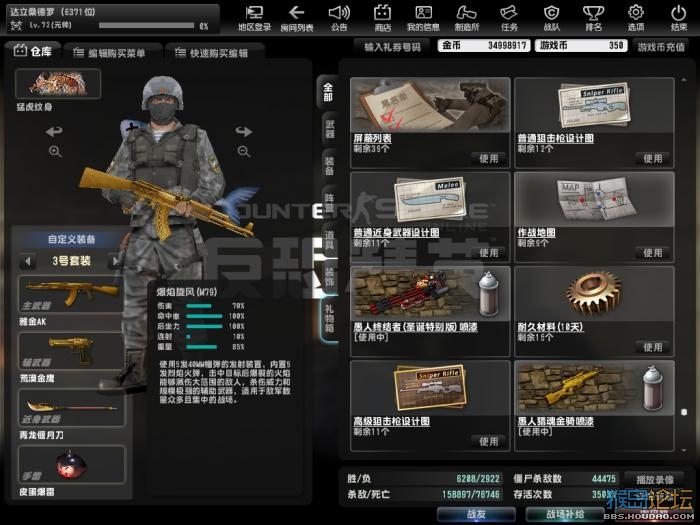Rotate character right with the curved arrow

point(244,131)
